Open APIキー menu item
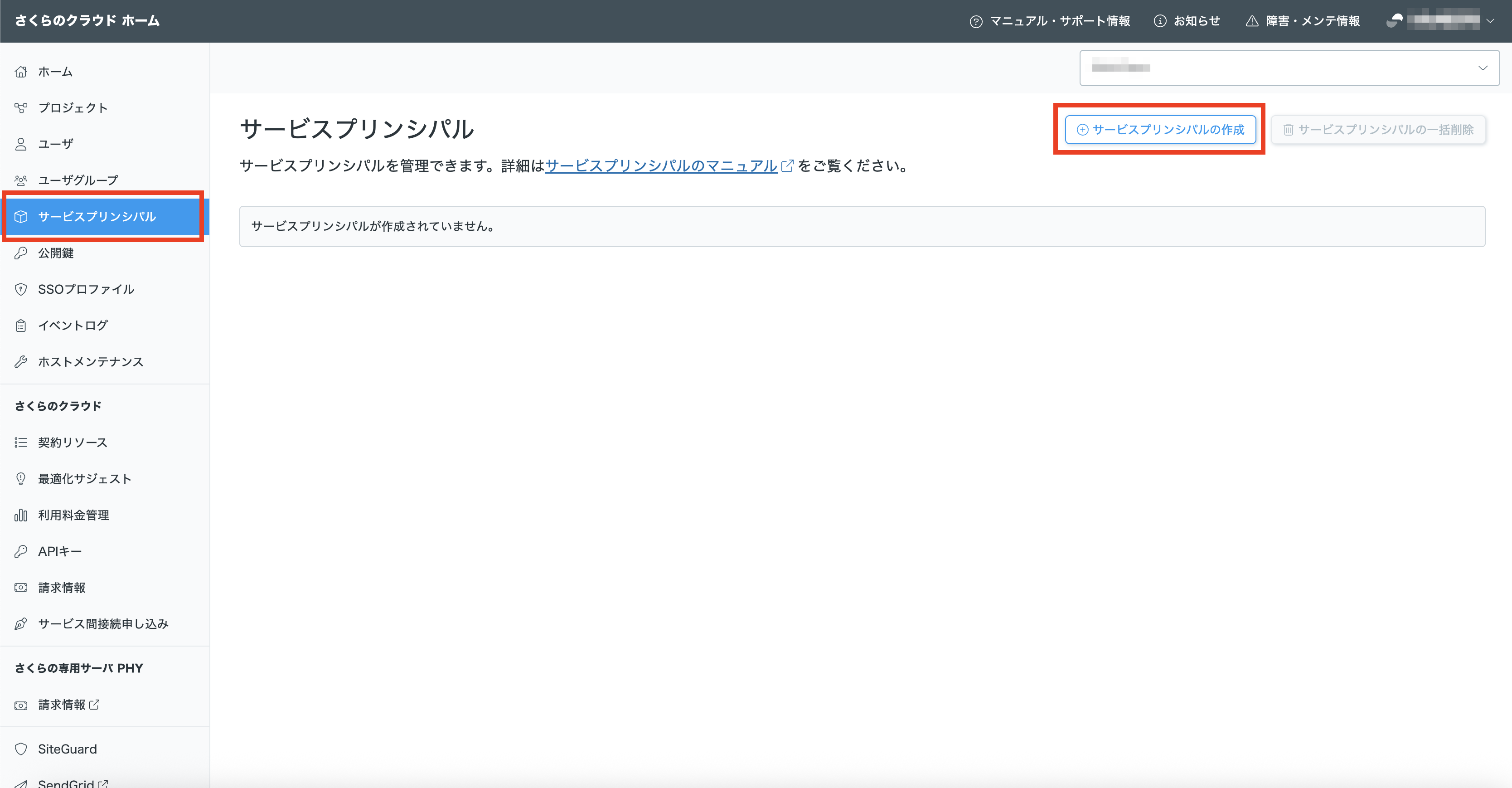This screenshot has height=788, width=1512. coord(105,551)
